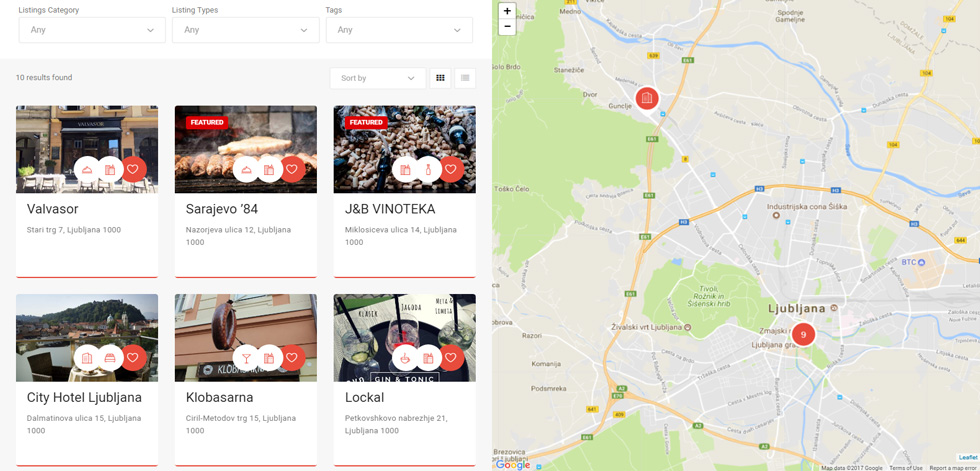The image size is (980, 471).
Task: Favorite the Valvasor listing with heart icon
Action: [x=133, y=169]
